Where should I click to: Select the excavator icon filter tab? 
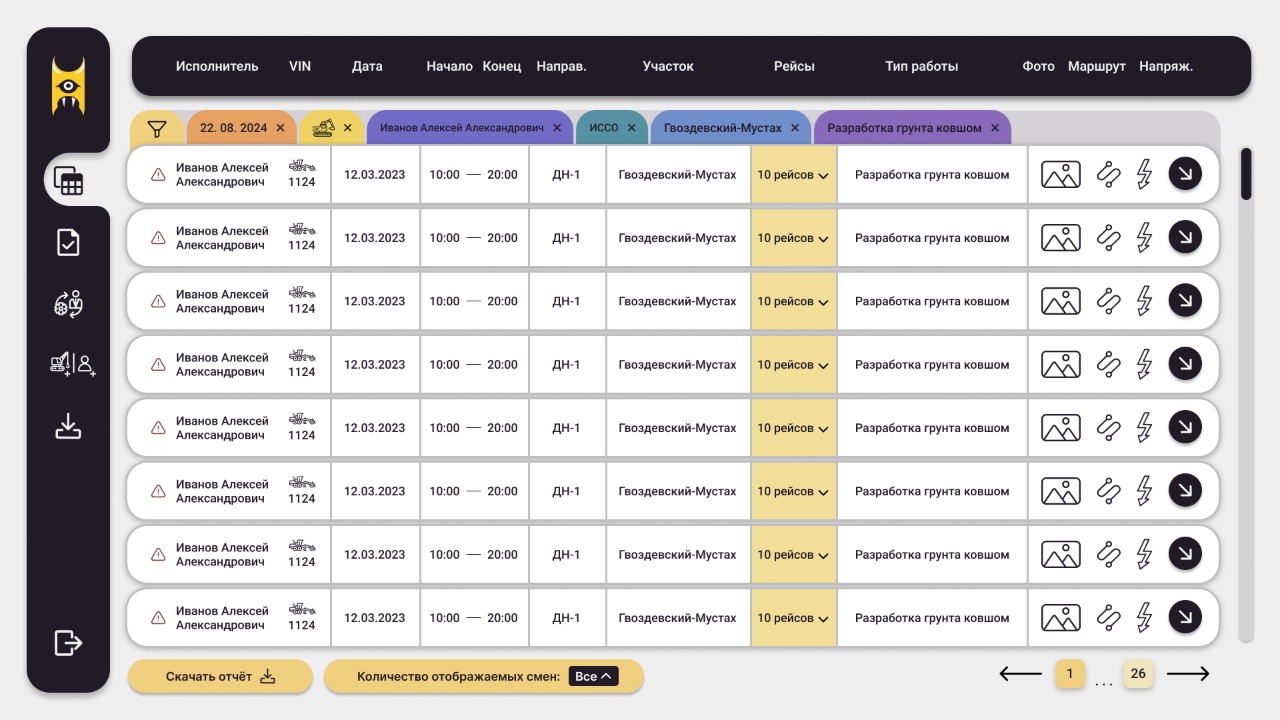(x=331, y=128)
